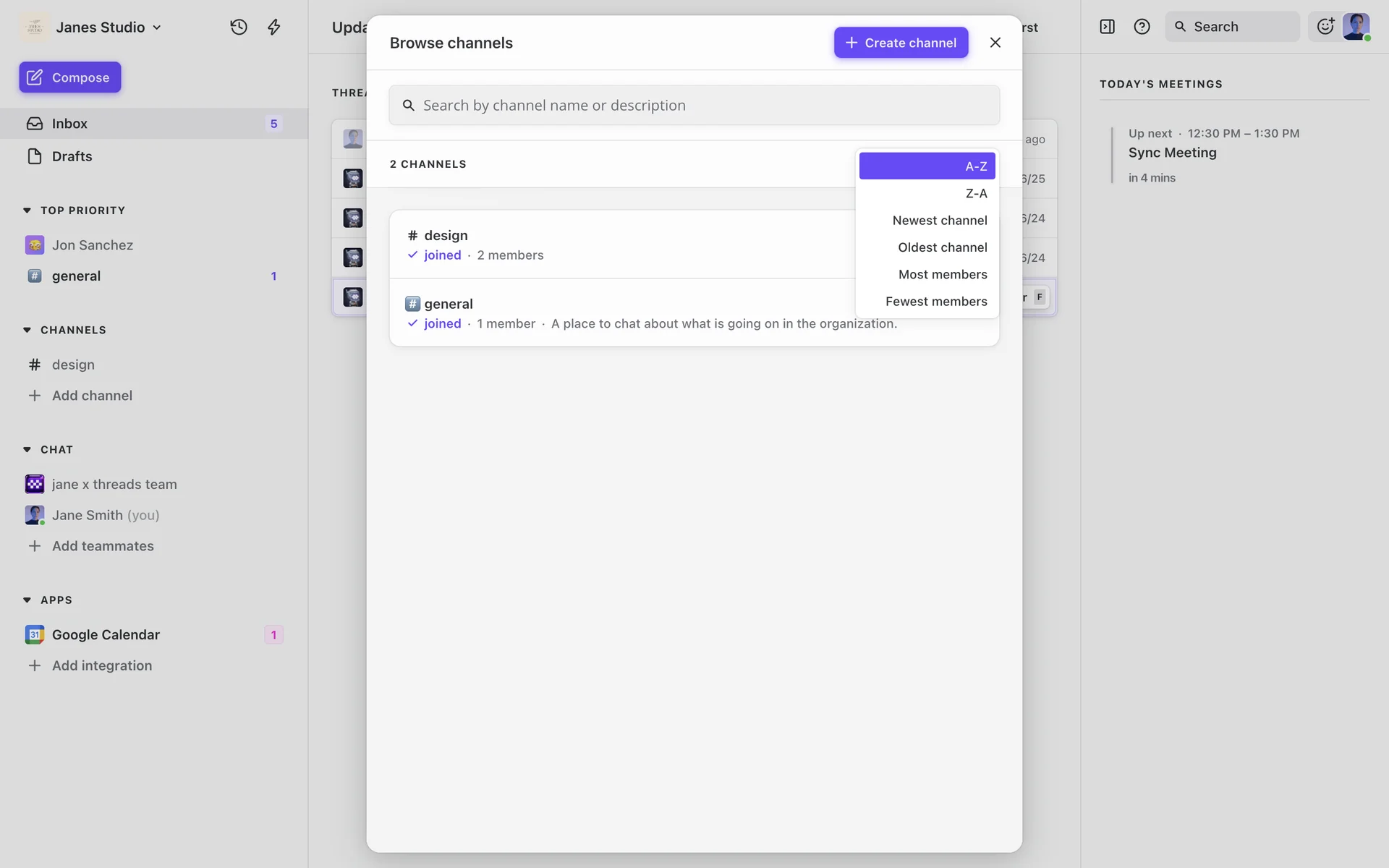Click Jane Smith profile avatar top right
Viewport: 1389px width, 868px height.
pyautogui.click(x=1356, y=27)
